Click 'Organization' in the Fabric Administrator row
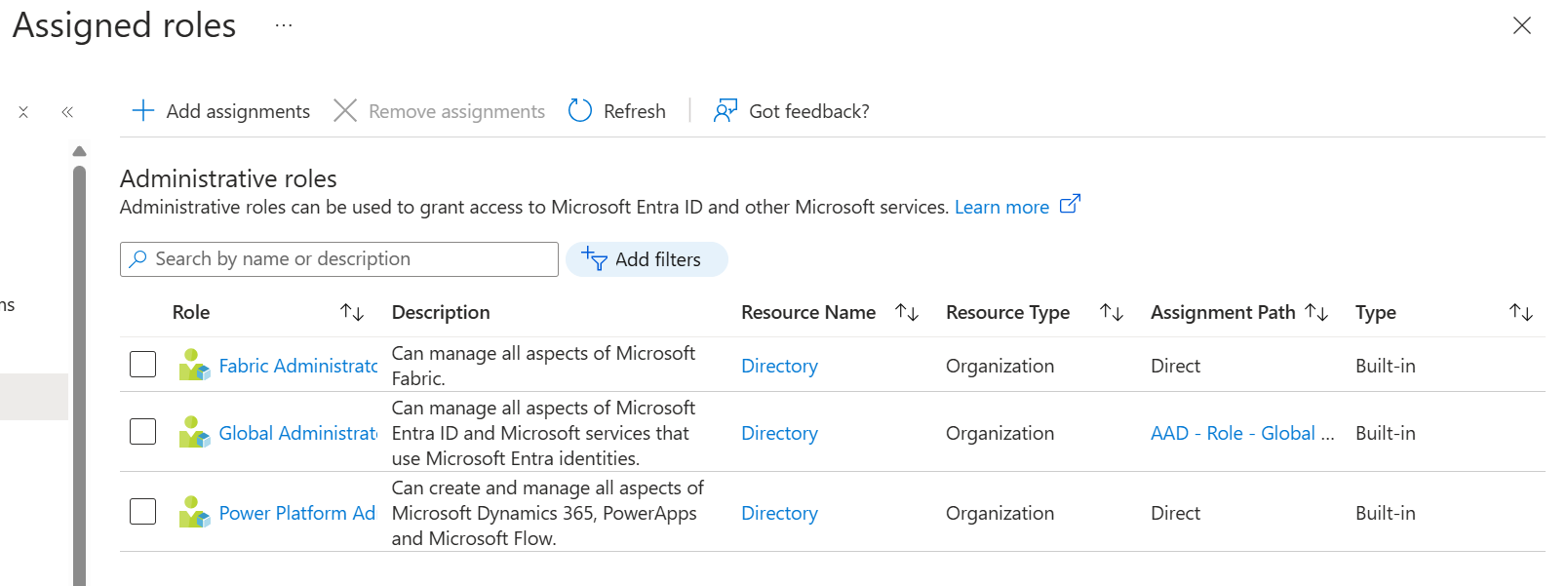1568x586 pixels. click(1000, 366)
